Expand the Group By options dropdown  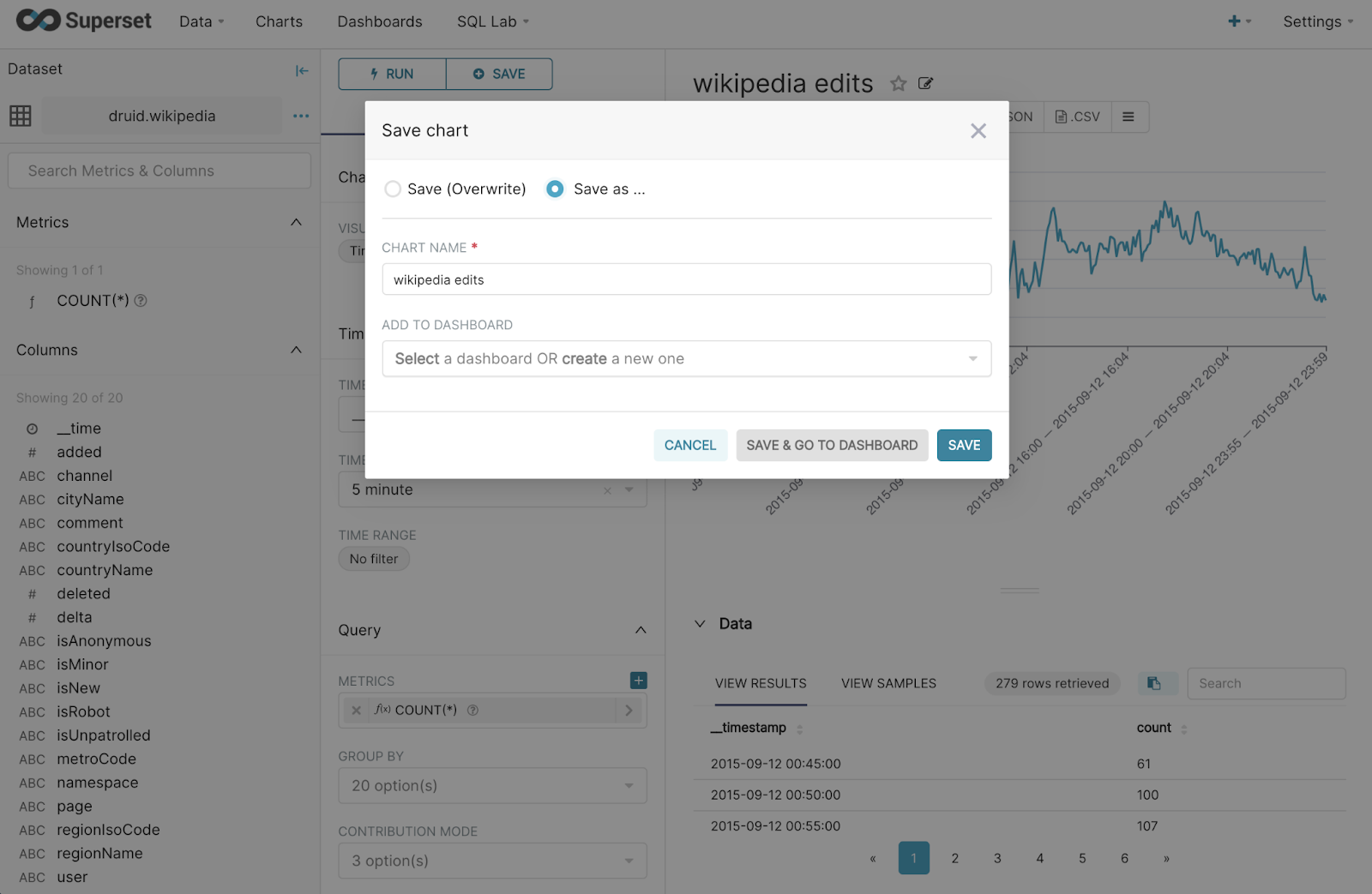tap(492, 786)
